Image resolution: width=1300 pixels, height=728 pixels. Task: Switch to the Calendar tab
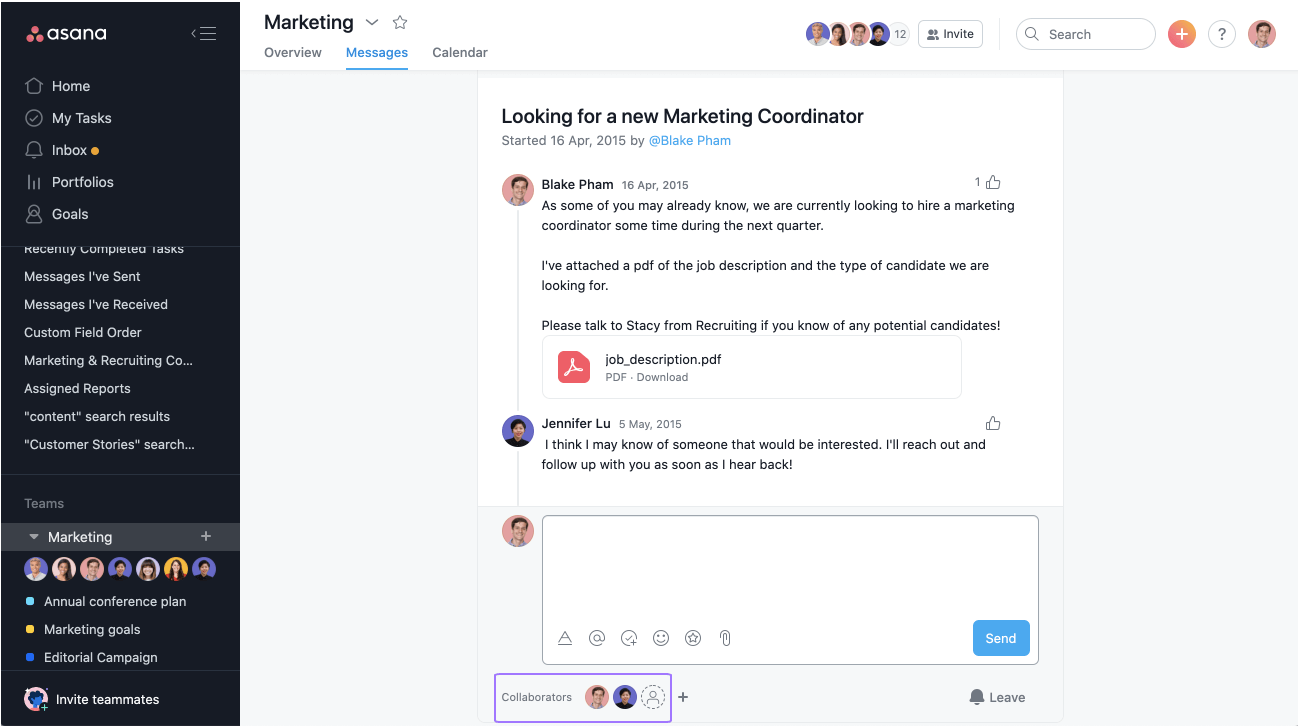pos(460,52)
